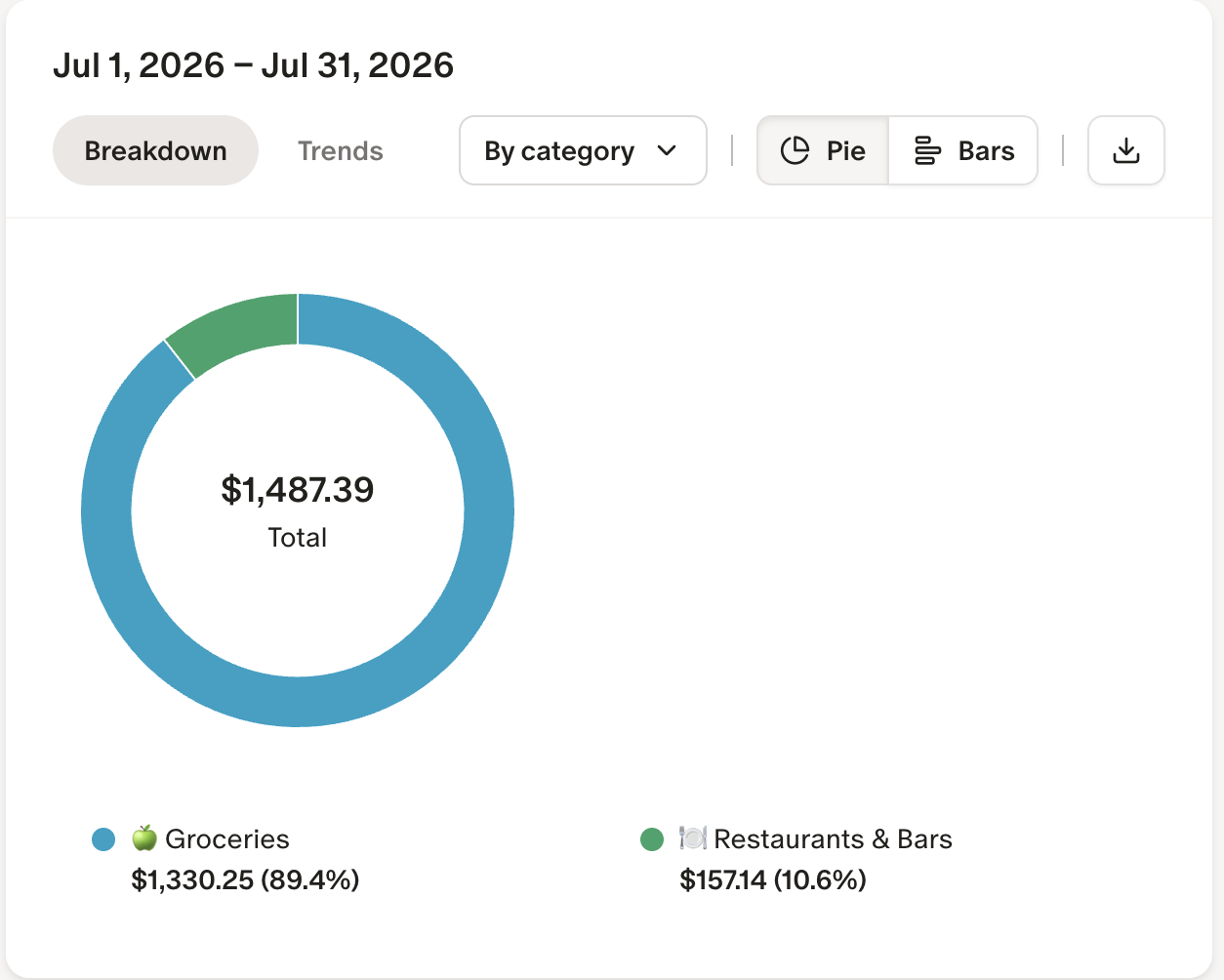This screenshot has height=980, width=1224.
Task: Click the plate Restaurants & Bars emoji
Action: tap(693, 838)
